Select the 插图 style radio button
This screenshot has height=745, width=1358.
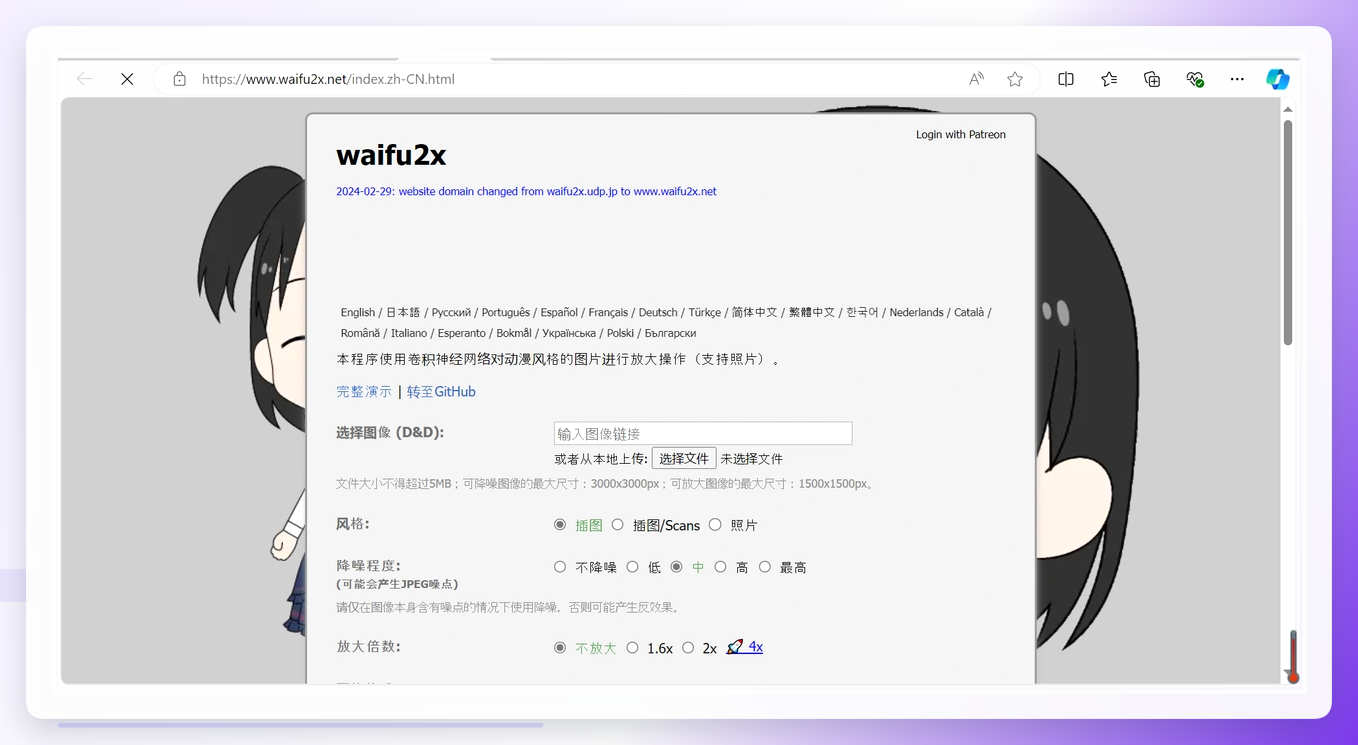[x=560, y=525]
